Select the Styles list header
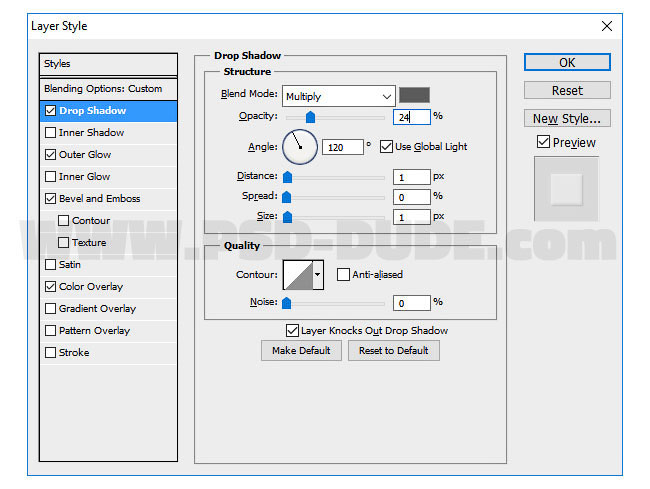Viewport: 650px width, 489px height. pyautogui.click(x=109, y=64)
